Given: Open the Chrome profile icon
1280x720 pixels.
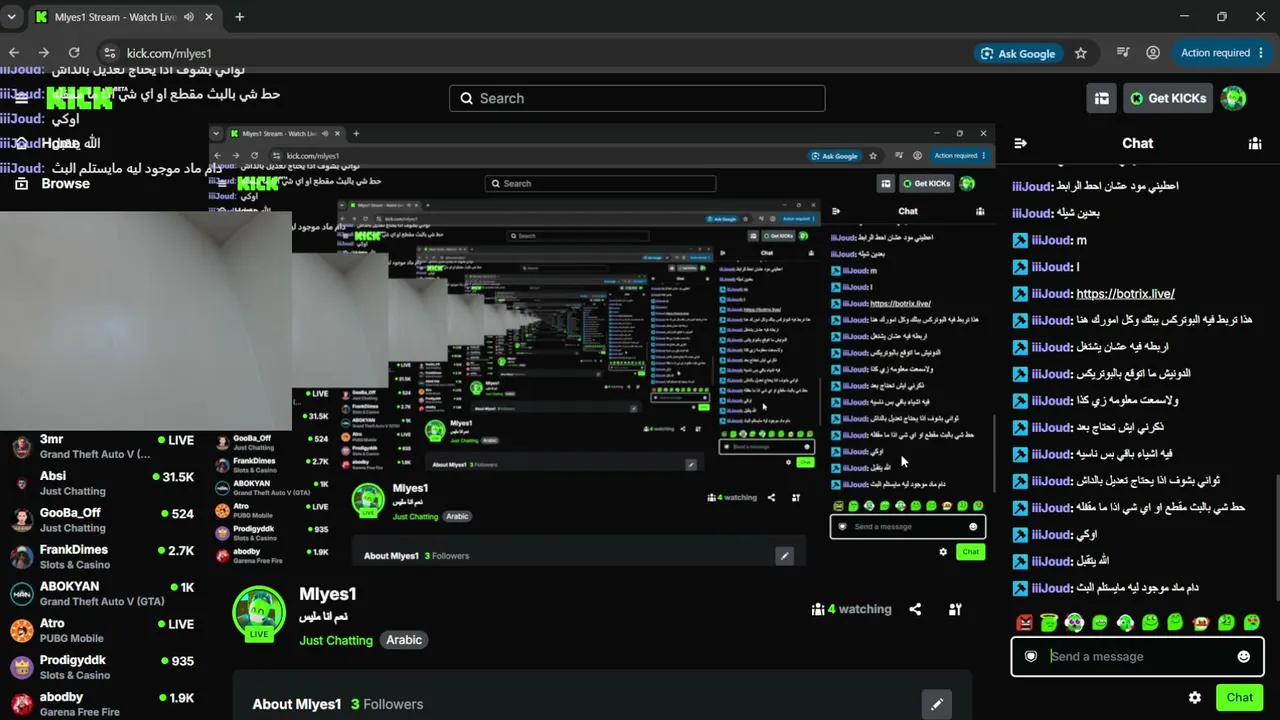Looking at the screenshot, I should click(x=1153, y=53).
